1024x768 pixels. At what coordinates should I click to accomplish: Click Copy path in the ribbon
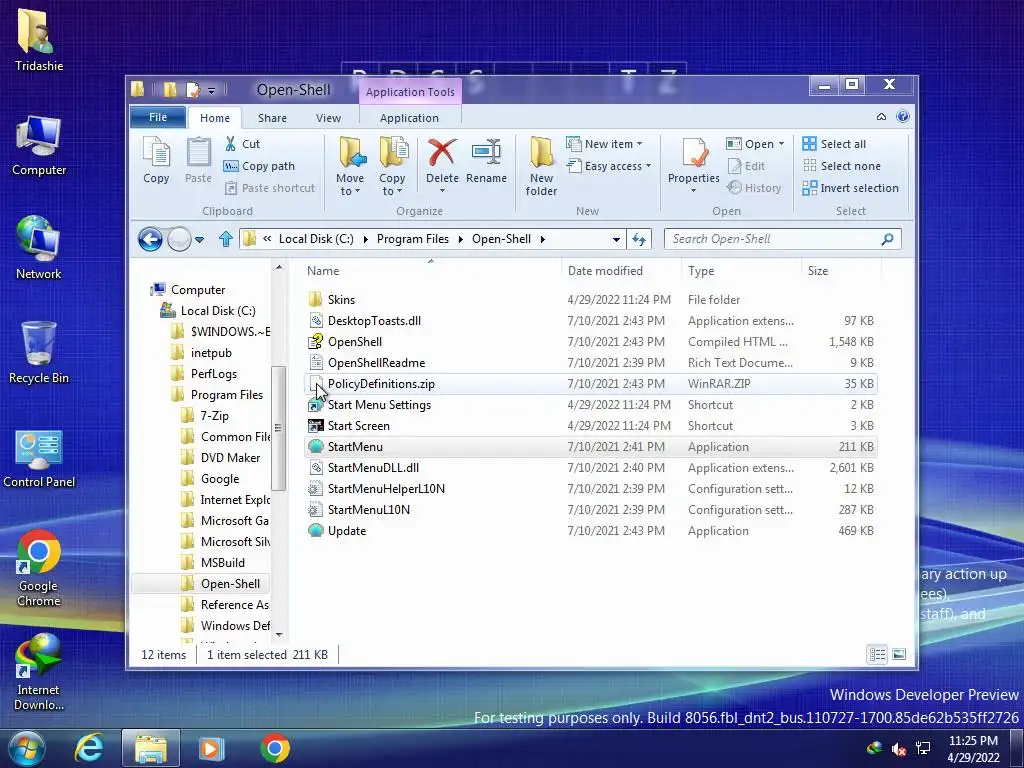[260, 166]
